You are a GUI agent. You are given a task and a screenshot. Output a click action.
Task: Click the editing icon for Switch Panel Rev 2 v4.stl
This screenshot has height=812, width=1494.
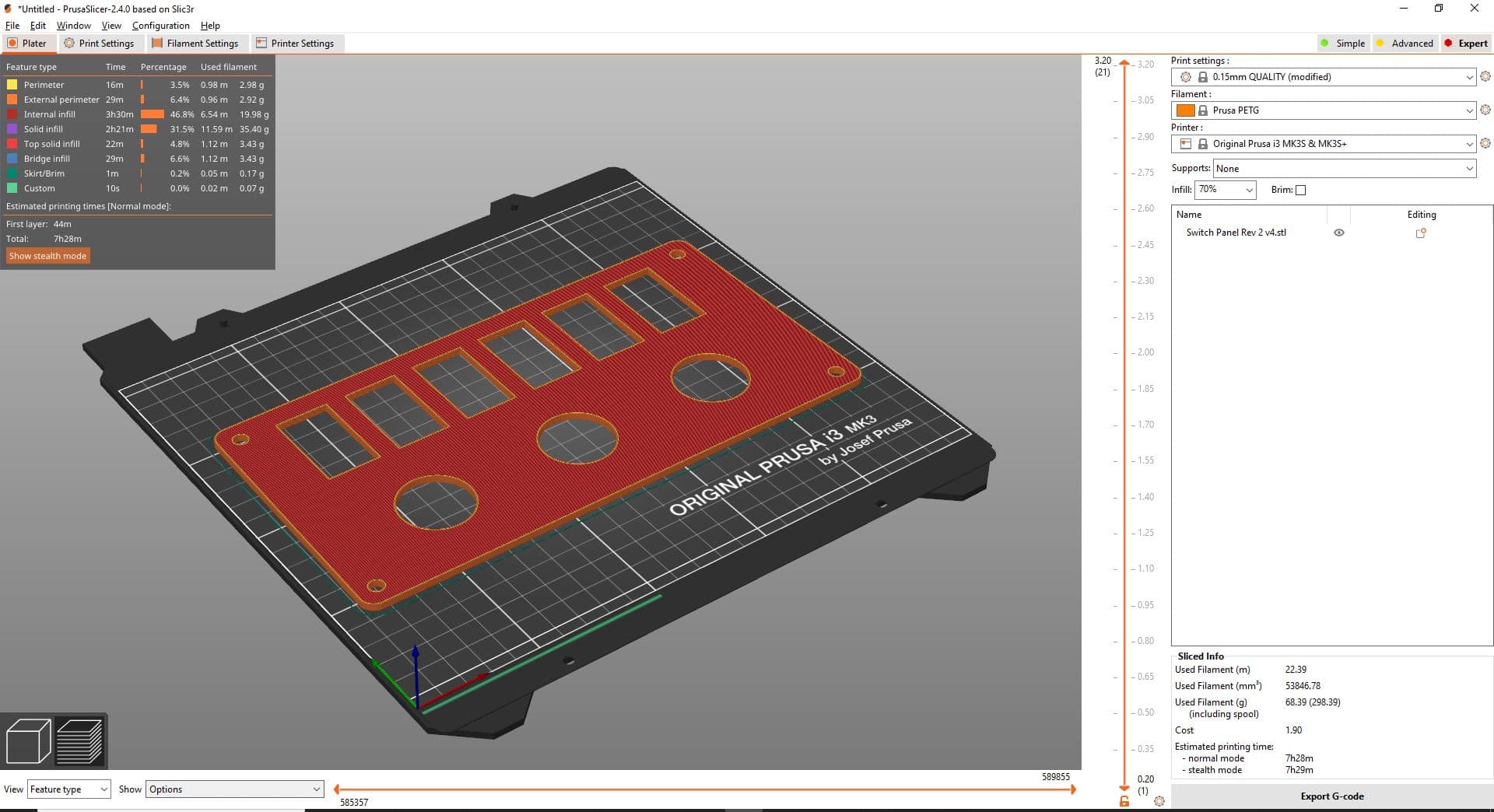point(1421,233)
